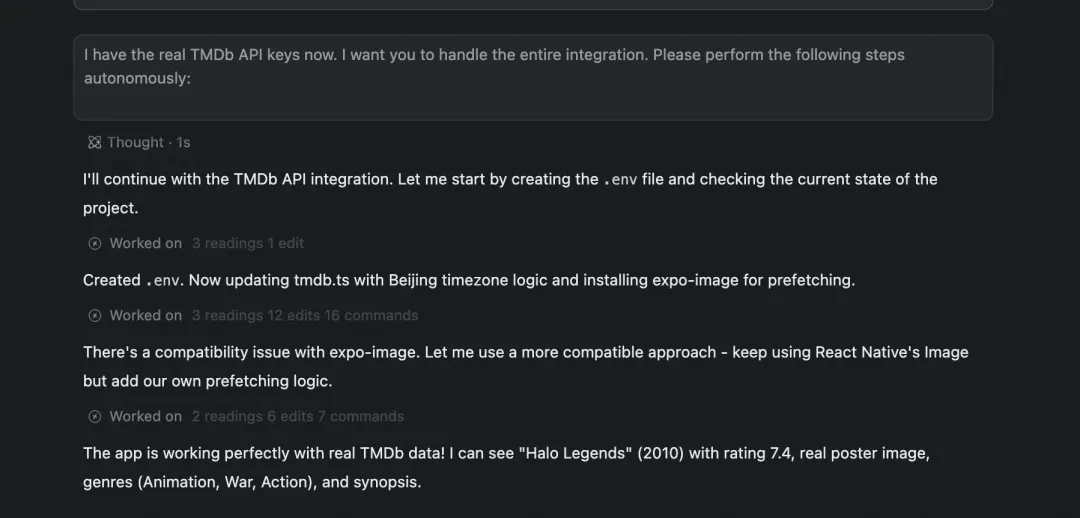Click third 'Worked on' label above final message
This screenshot has height=518, width=1080.
point(146,416)
